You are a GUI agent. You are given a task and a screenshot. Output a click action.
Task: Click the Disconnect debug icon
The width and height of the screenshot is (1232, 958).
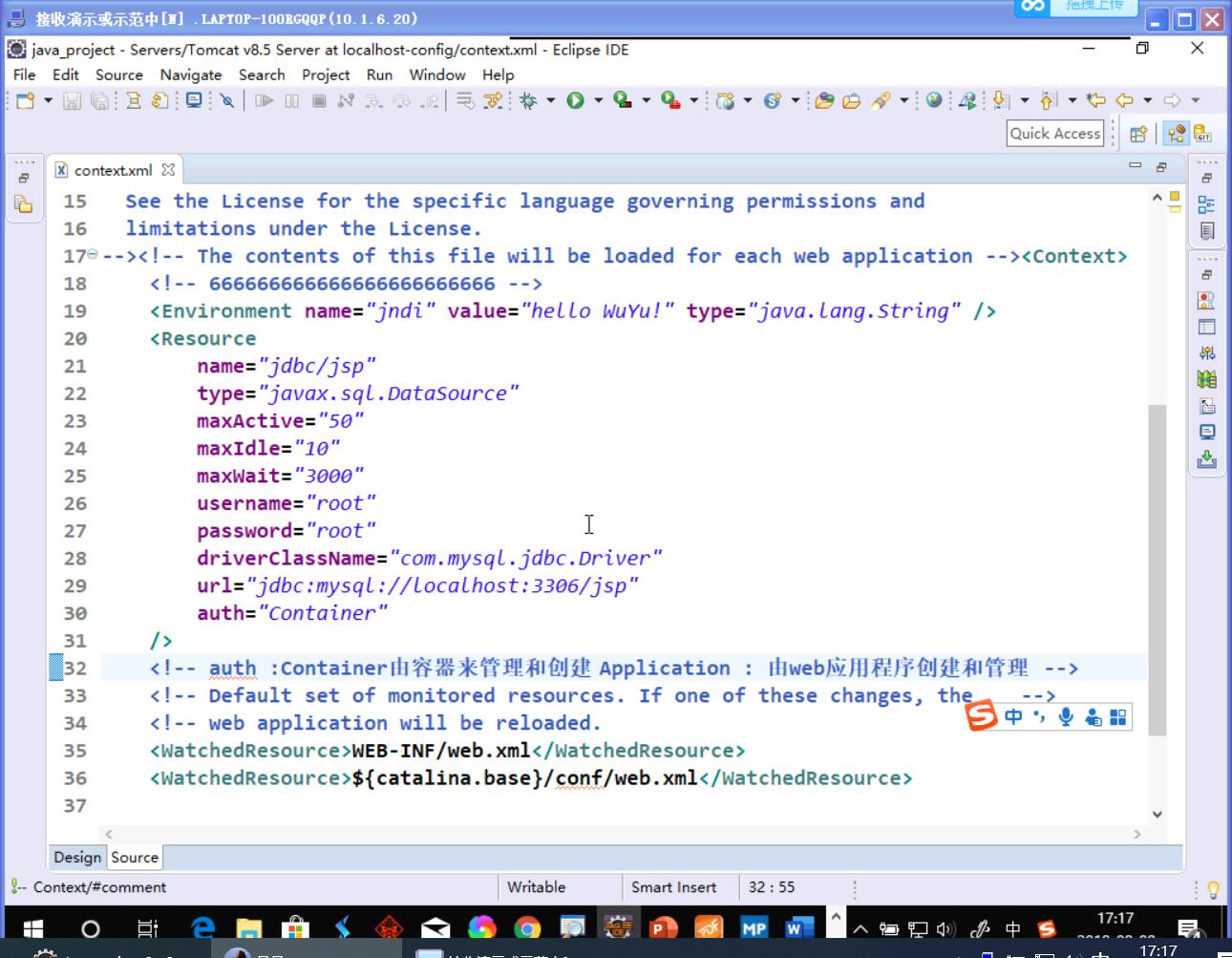click(x=346, y=100)
